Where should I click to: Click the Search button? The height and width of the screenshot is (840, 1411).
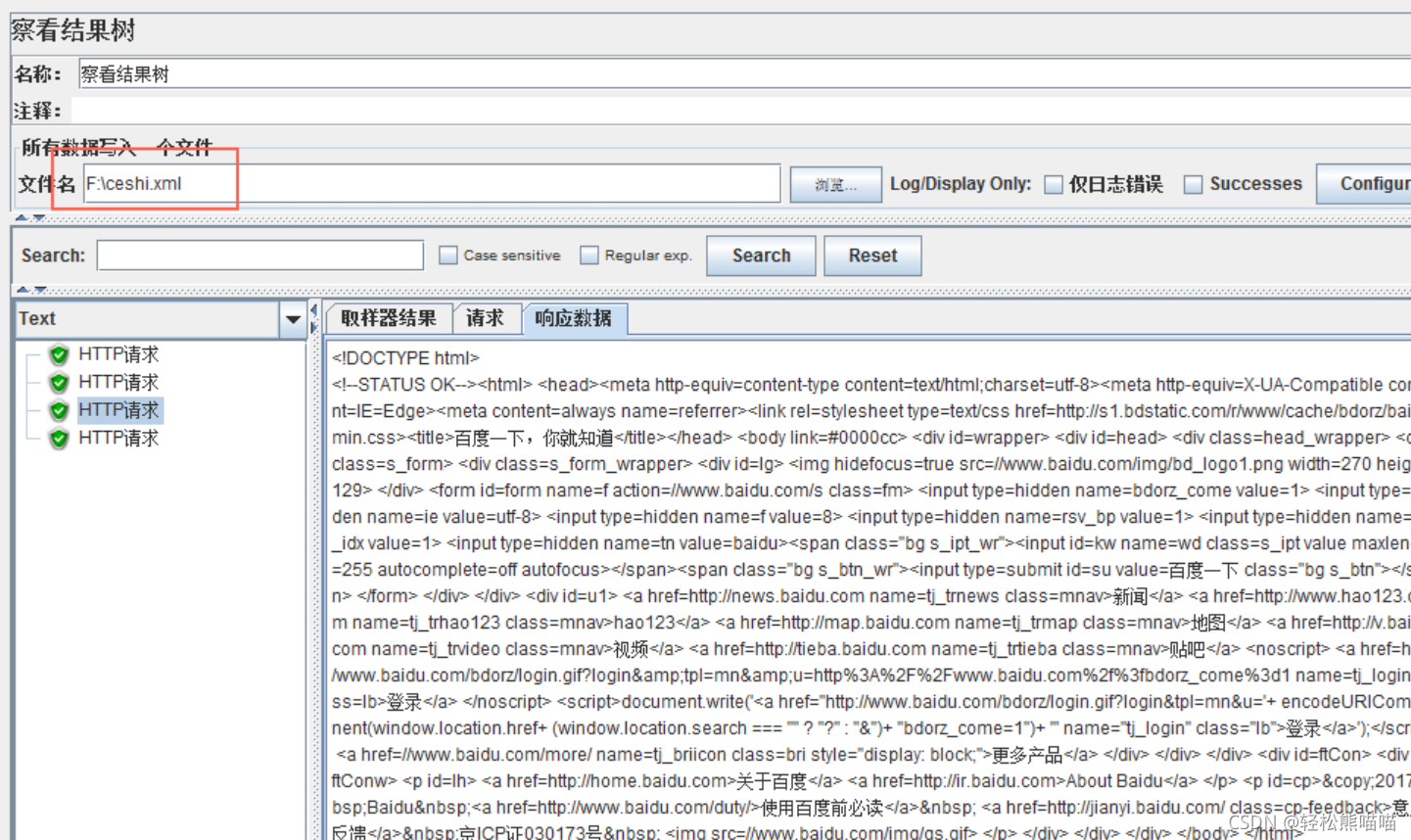pyautogui.click(x=761, y=256)
